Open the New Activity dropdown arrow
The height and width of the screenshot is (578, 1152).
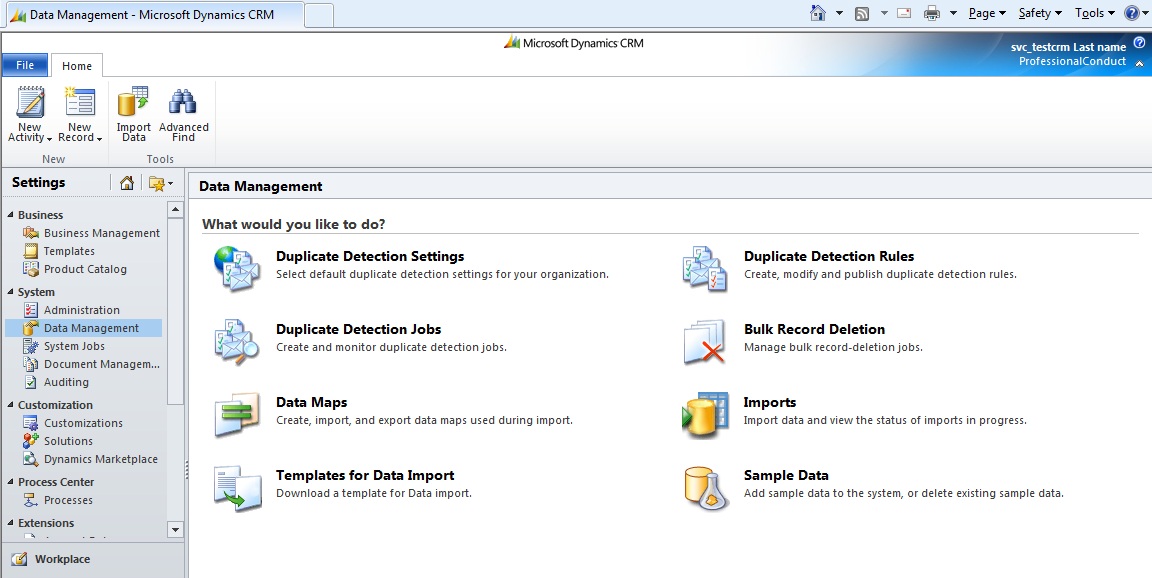point(49,139)
